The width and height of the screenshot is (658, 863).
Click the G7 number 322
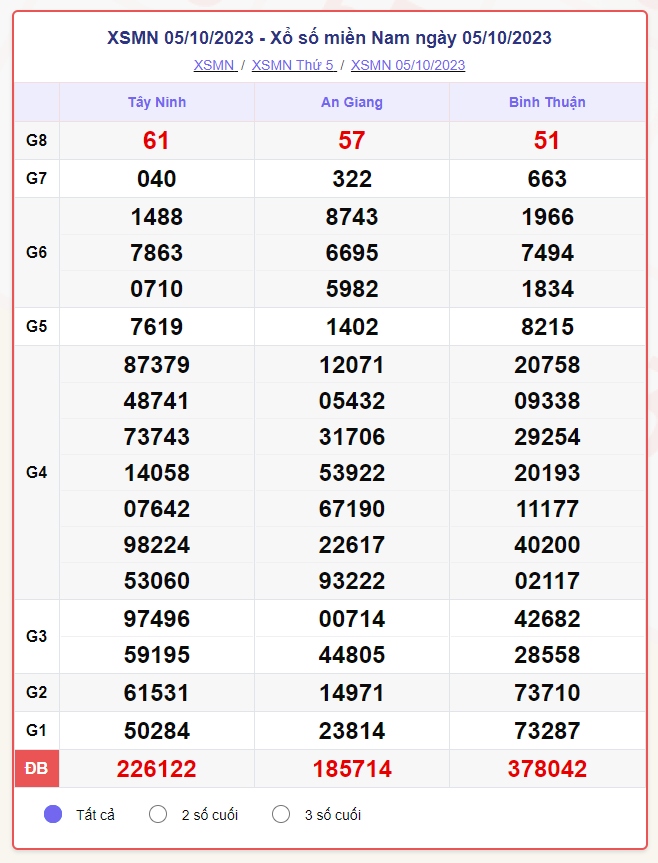pyautogui.click(x=352, y=179)
